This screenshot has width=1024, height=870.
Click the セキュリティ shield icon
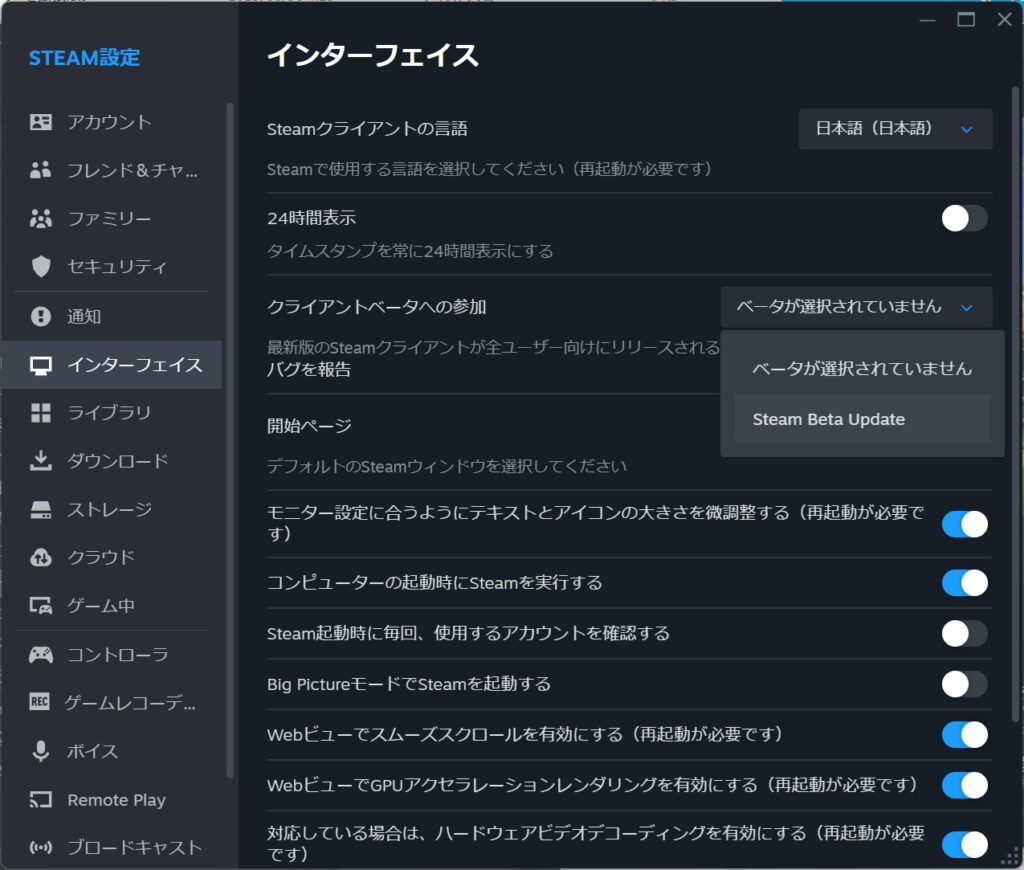tap(40, 266)
